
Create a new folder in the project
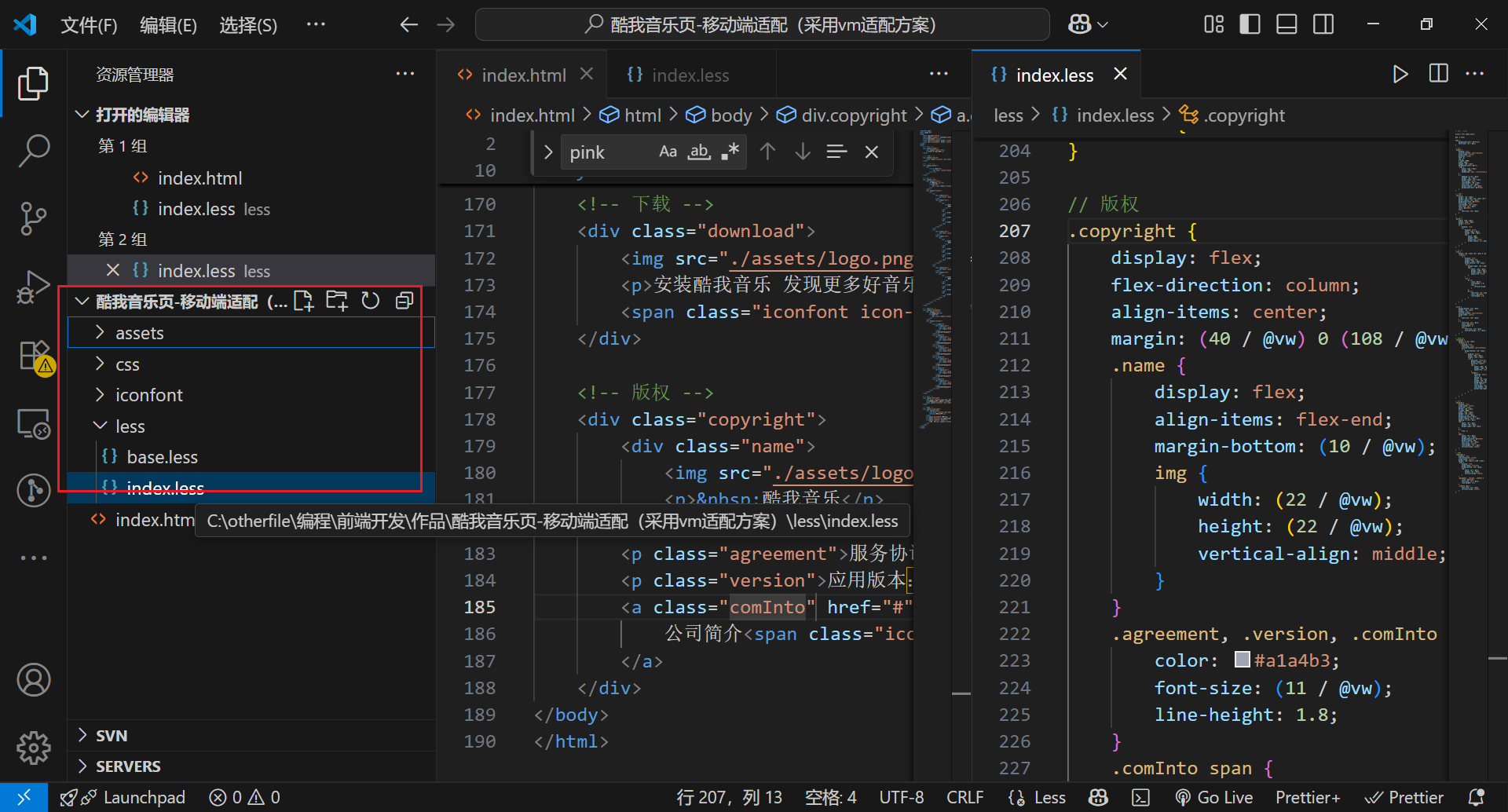point(337,302)
